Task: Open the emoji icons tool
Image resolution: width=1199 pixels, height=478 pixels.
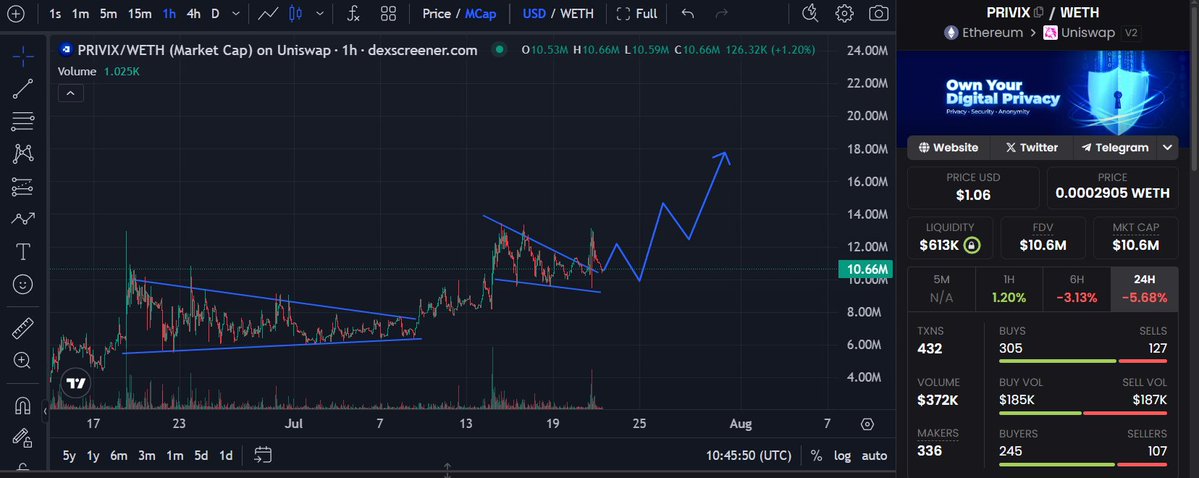Action: pyautogui.click(x=23, y=285)
